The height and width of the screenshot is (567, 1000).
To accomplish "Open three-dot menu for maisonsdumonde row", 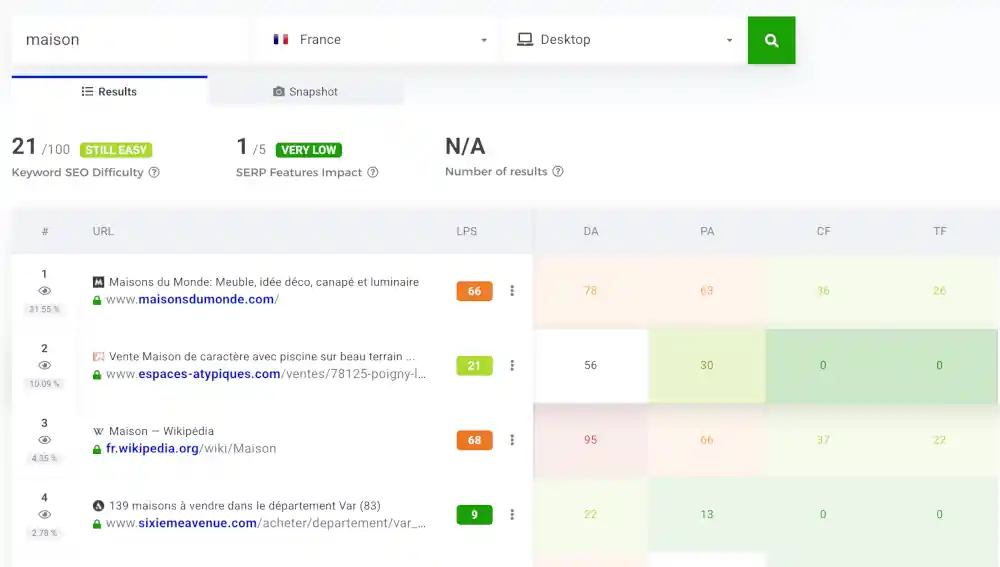I will click(512, 291).
